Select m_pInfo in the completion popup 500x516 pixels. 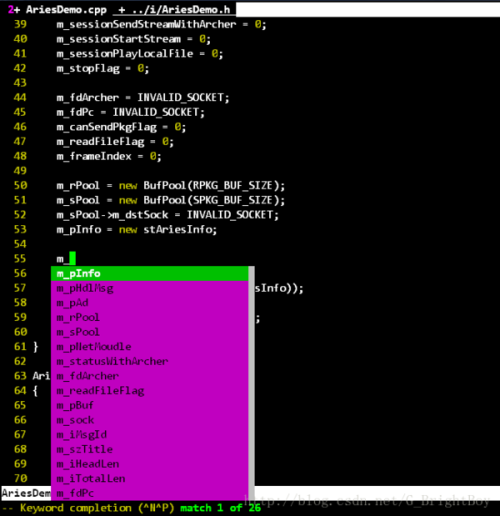(x=149, y=274)
